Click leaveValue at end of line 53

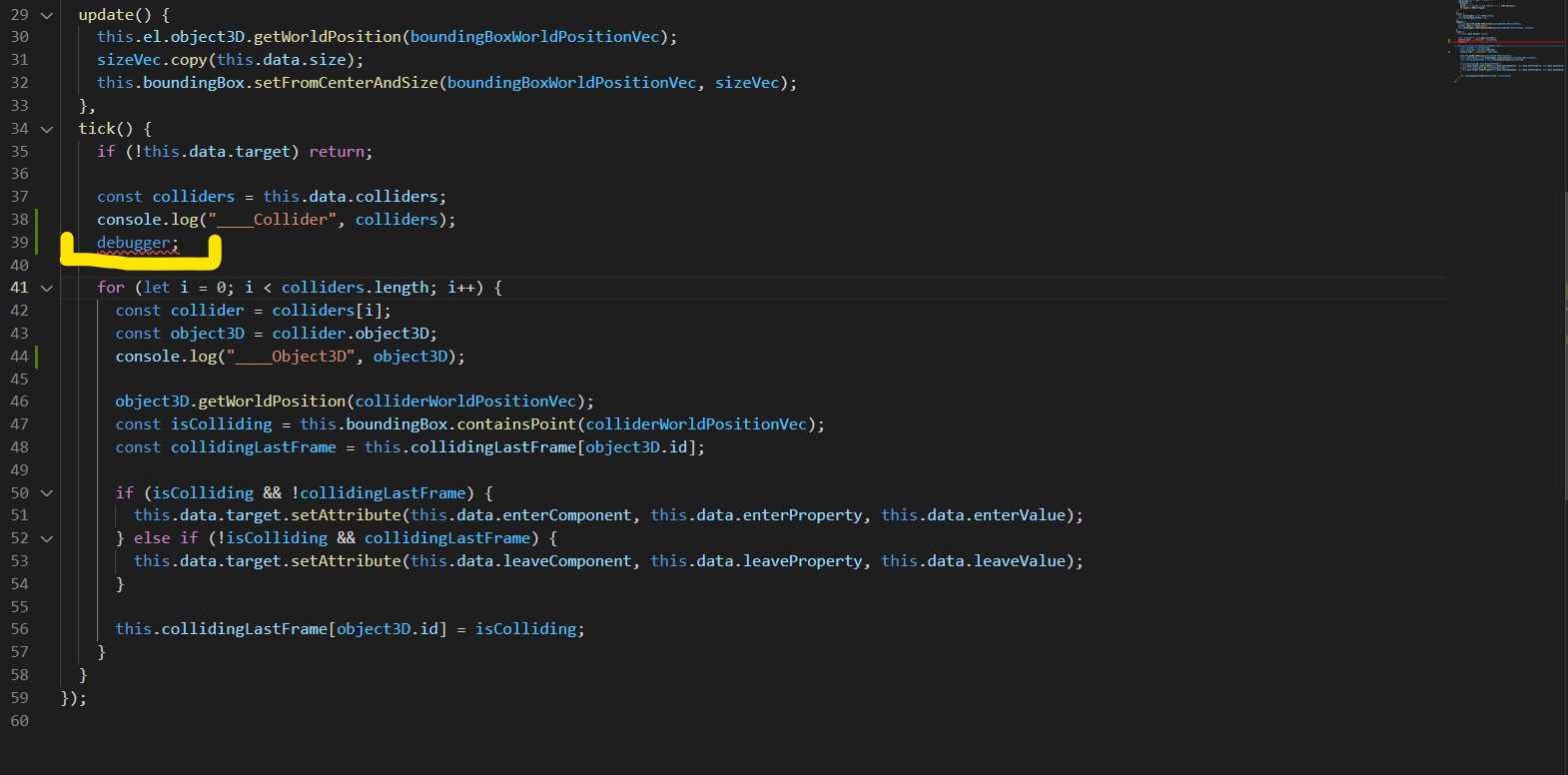pos(1020,561)
